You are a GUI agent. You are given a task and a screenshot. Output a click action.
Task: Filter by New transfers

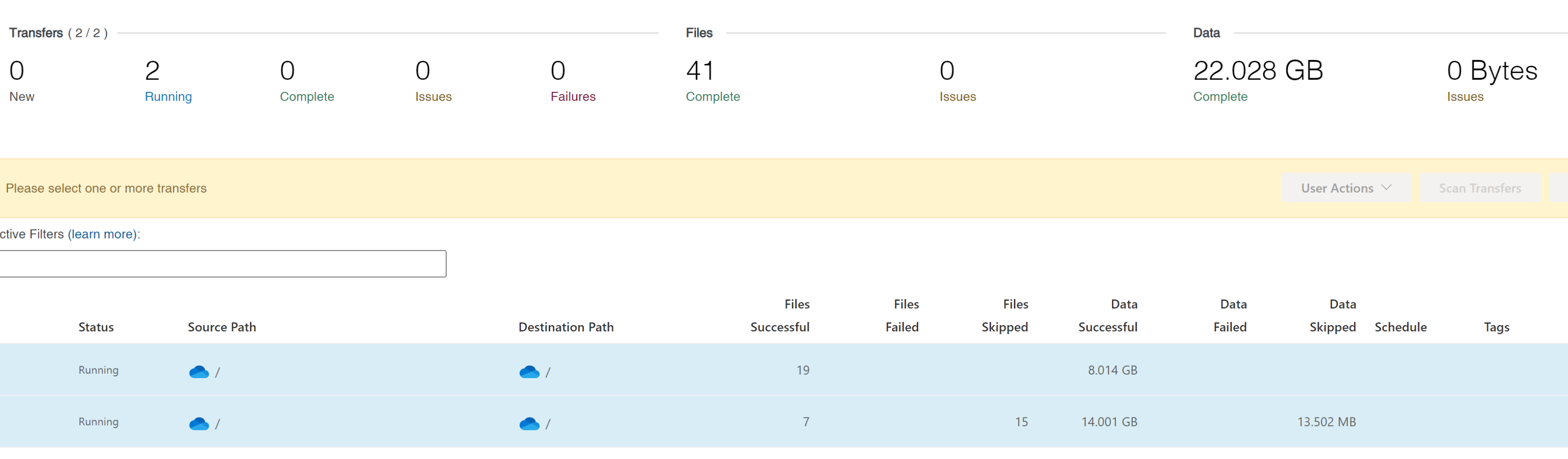coord(22,82)
